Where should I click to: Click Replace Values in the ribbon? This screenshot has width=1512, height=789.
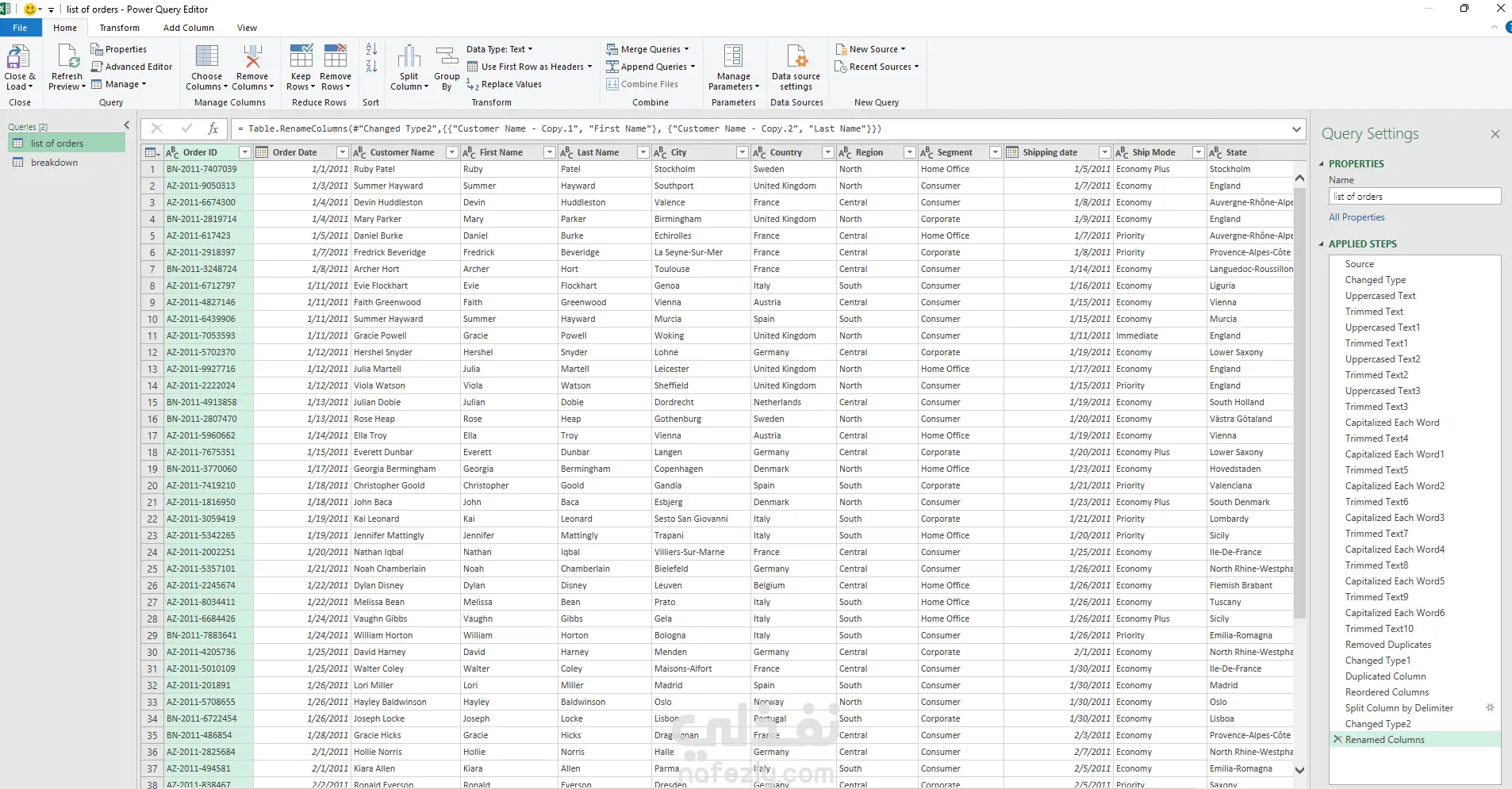pos(505,84)
